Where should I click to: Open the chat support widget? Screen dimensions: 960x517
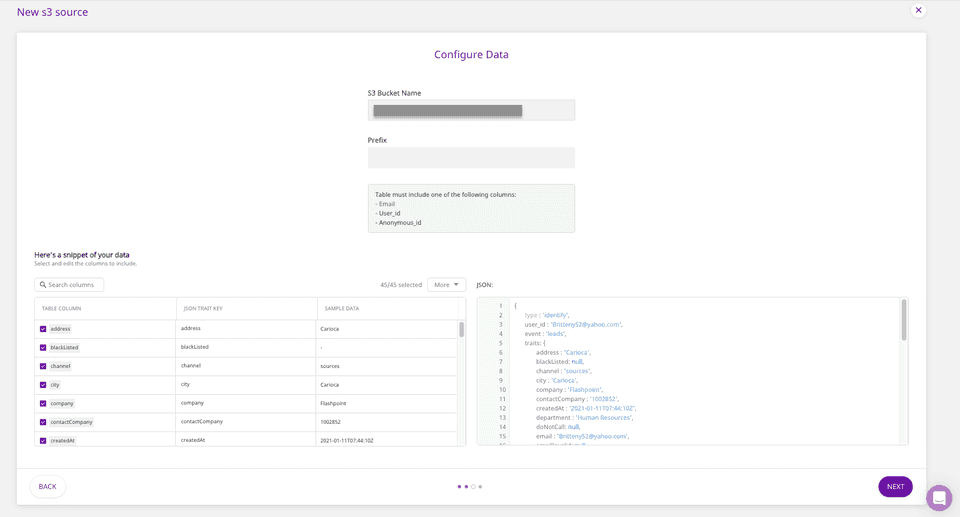[x=939, y=498]
